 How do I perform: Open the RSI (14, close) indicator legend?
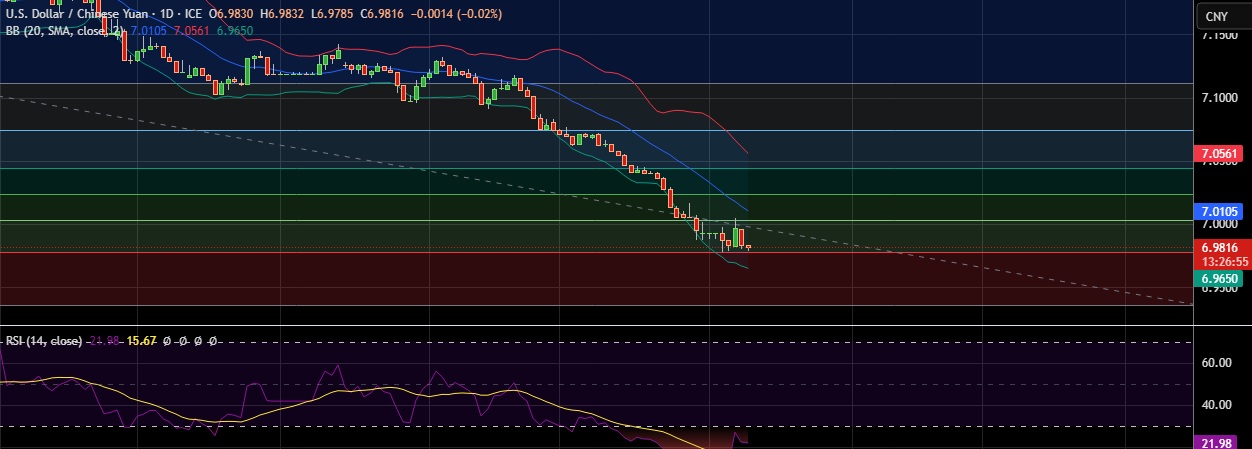pos(44,341)
